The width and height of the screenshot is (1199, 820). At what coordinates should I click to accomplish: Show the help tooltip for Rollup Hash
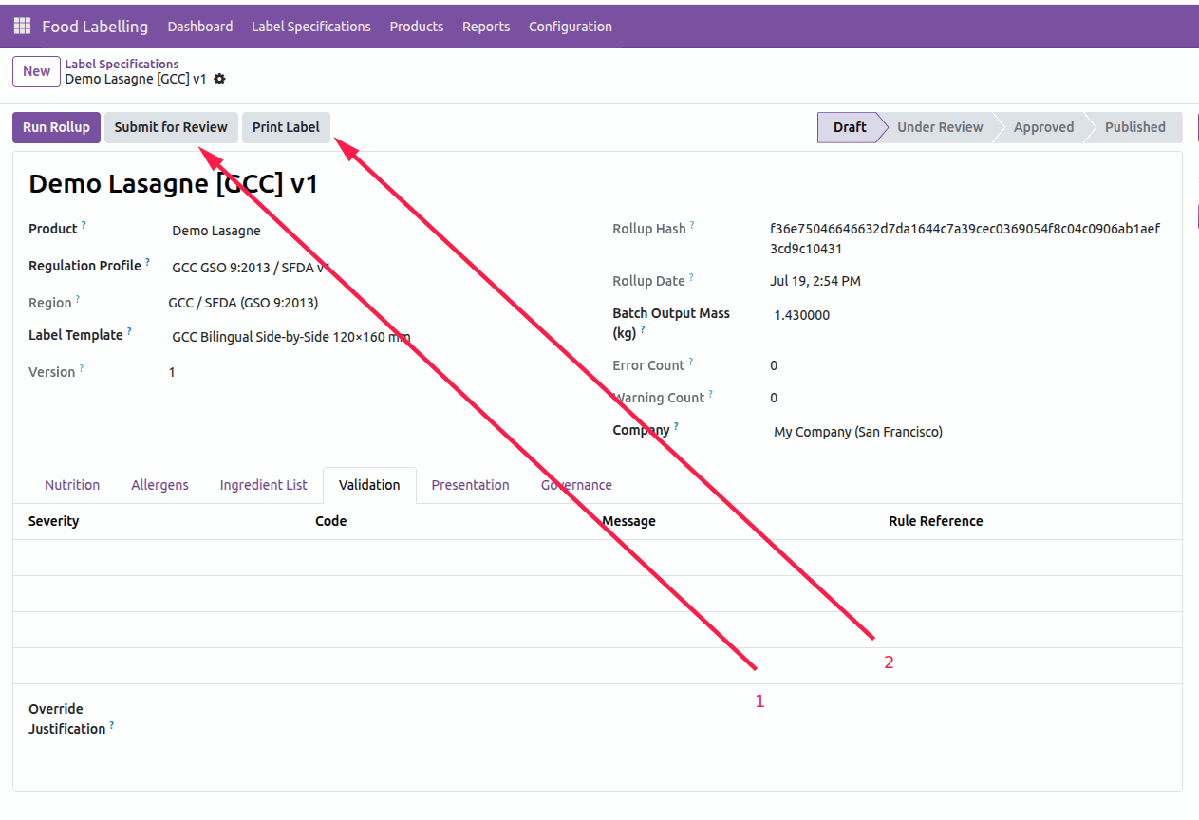(692, 225)
